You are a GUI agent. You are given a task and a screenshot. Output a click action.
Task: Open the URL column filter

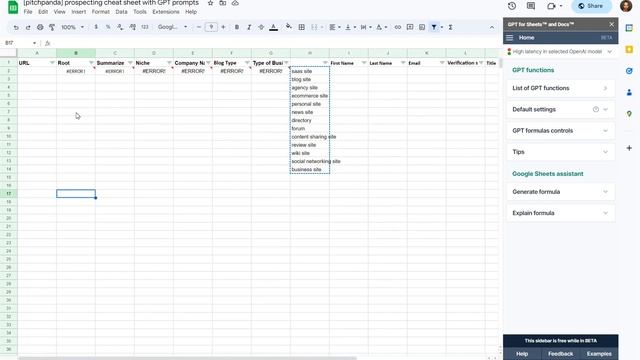coord(52,62)
